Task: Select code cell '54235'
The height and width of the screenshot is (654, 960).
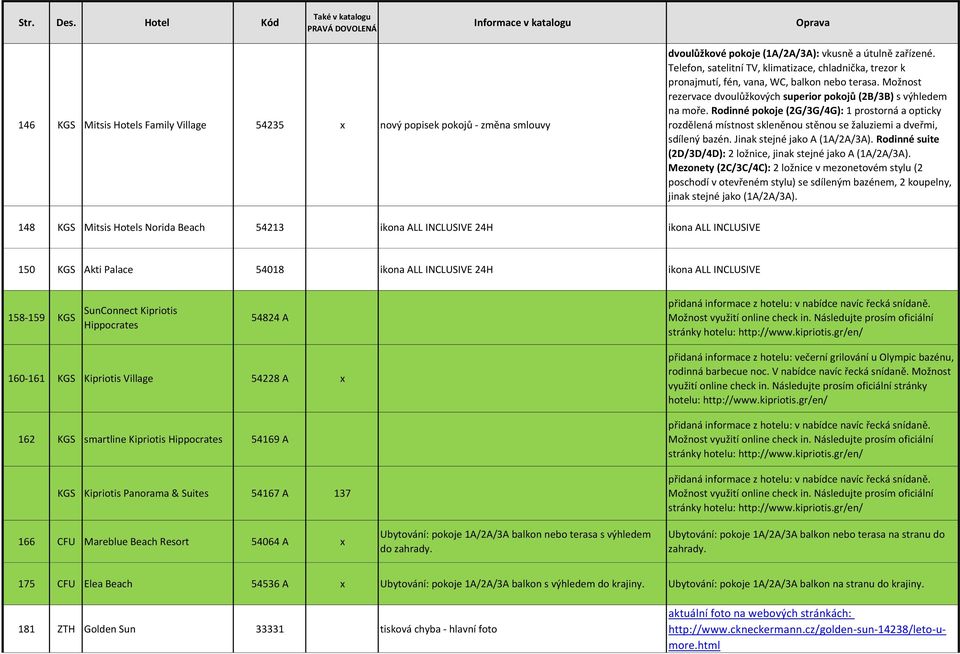Action: 269,125
